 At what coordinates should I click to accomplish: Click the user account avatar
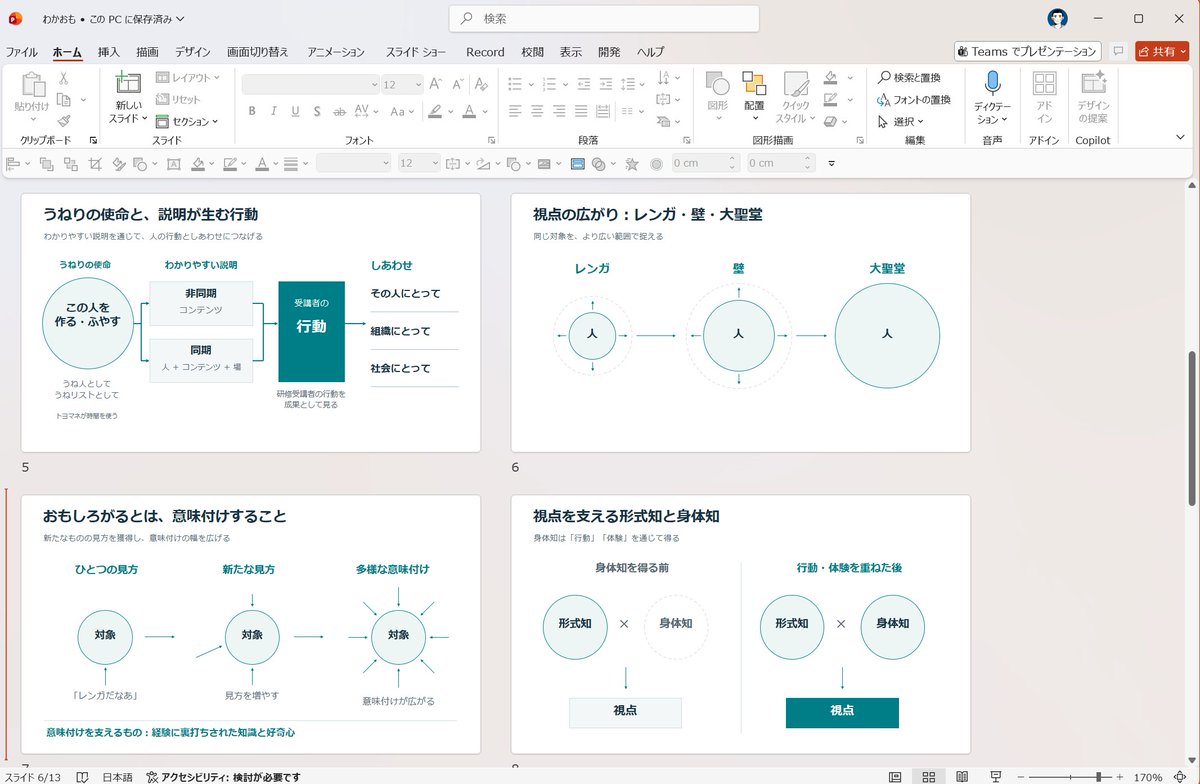click(1058, 18)
